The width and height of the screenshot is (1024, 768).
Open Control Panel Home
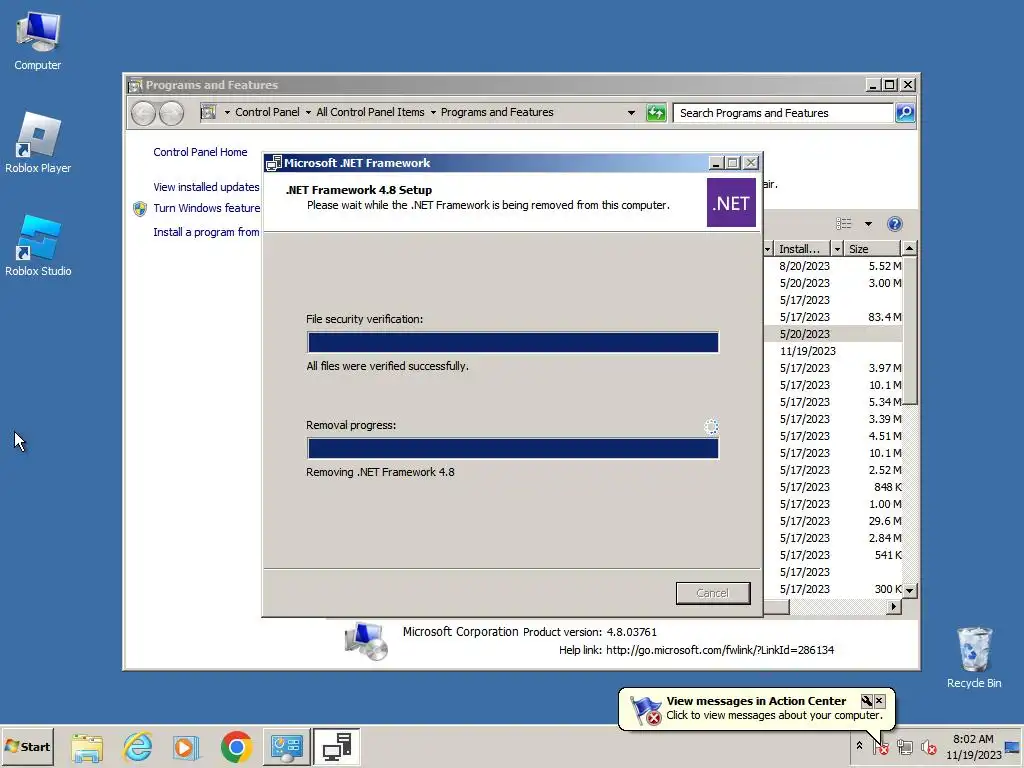[200, 152]
